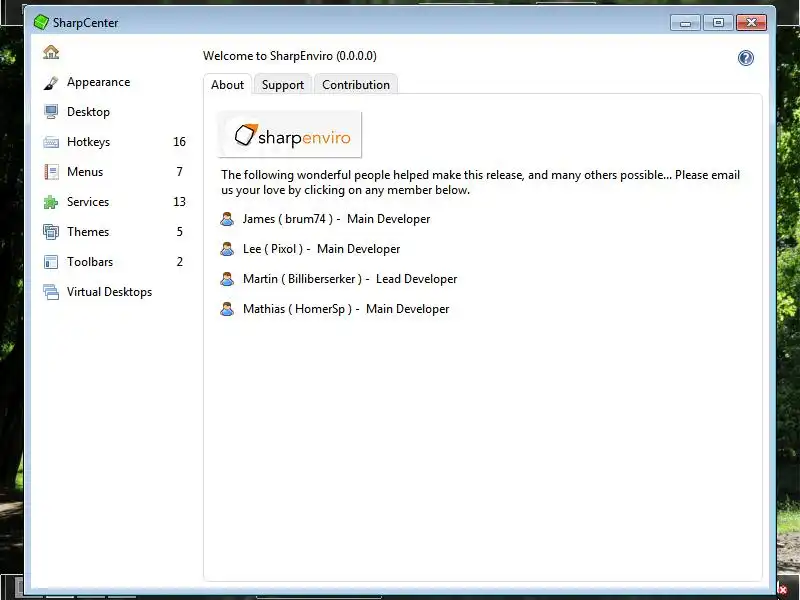
Task: Email Martin ( Billiberserker ) Lead Developer
Action: 350,279
